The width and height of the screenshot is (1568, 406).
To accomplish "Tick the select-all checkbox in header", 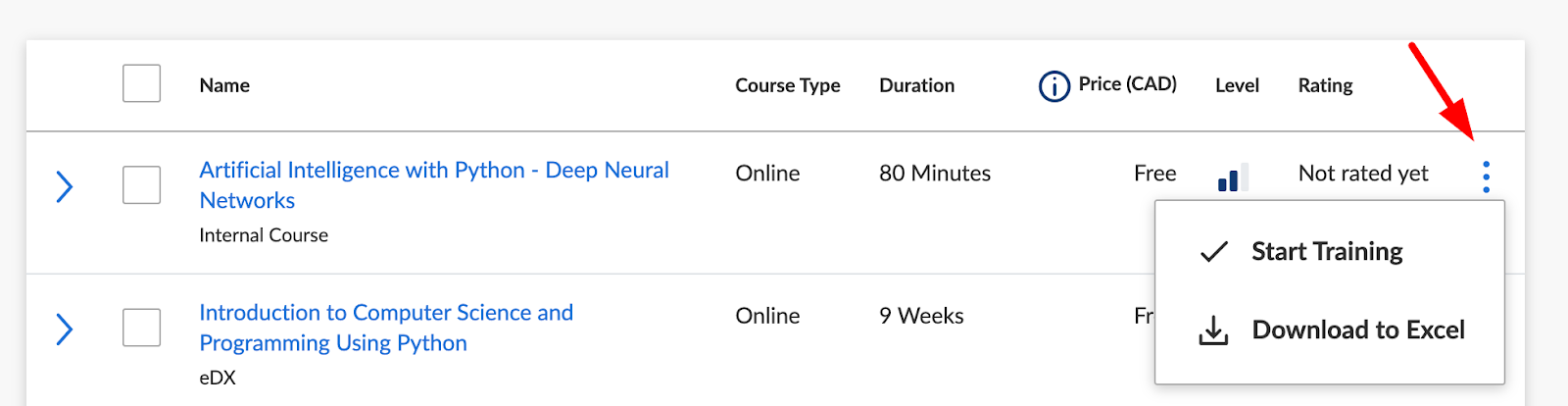I will tap(141, 83).
